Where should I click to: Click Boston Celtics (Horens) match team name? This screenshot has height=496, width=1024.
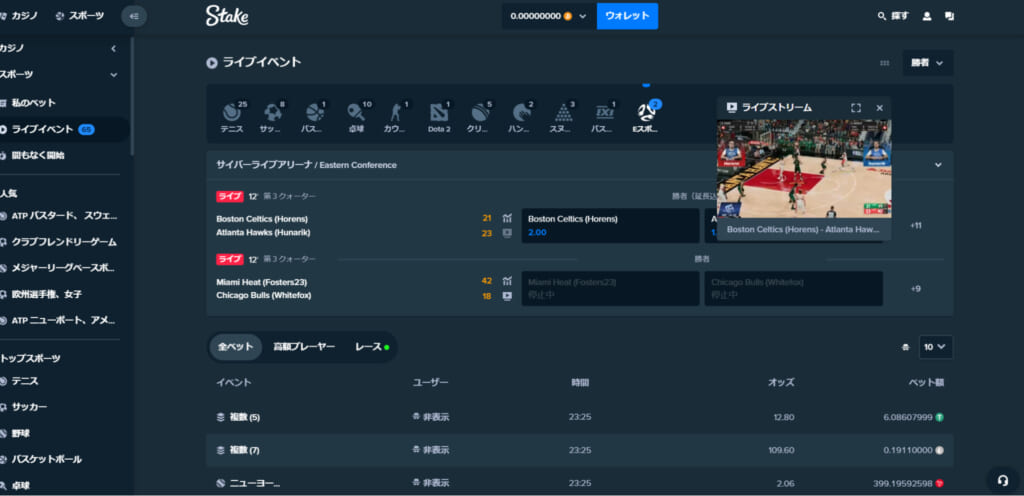click(x=262, y=219)
